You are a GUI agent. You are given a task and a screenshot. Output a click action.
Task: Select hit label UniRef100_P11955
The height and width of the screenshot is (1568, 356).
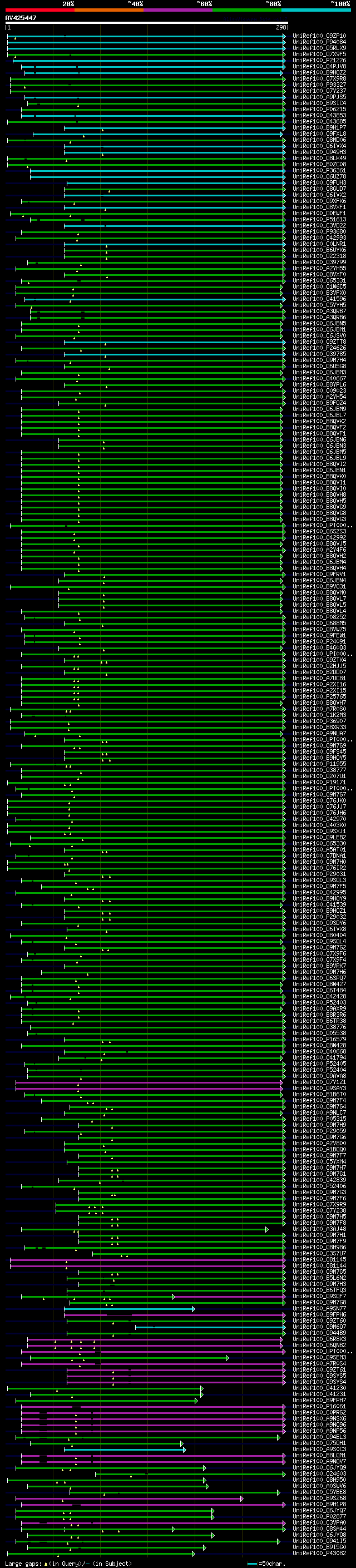click(x=319, y=764)
